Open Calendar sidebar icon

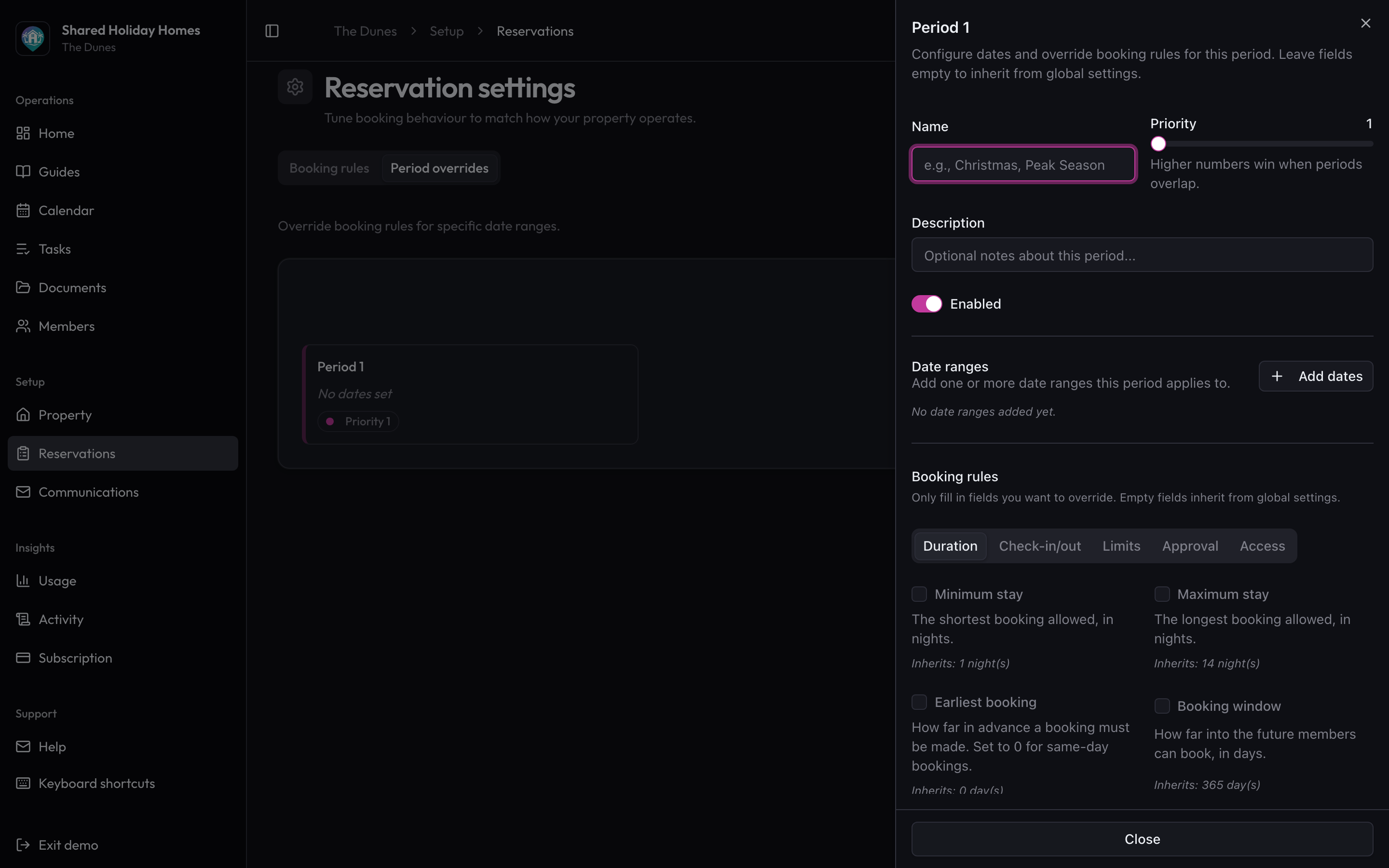tap(23, 210)
